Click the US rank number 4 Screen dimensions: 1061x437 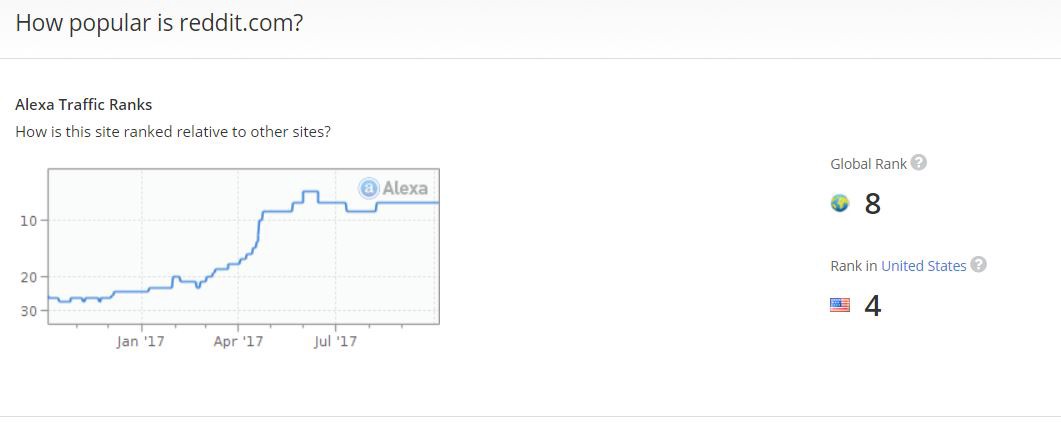click(873, 306)
